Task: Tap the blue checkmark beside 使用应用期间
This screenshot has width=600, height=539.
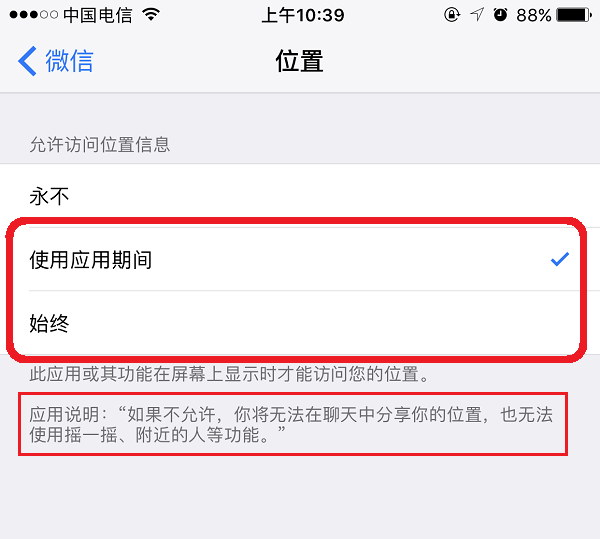Action: (560, 259)
